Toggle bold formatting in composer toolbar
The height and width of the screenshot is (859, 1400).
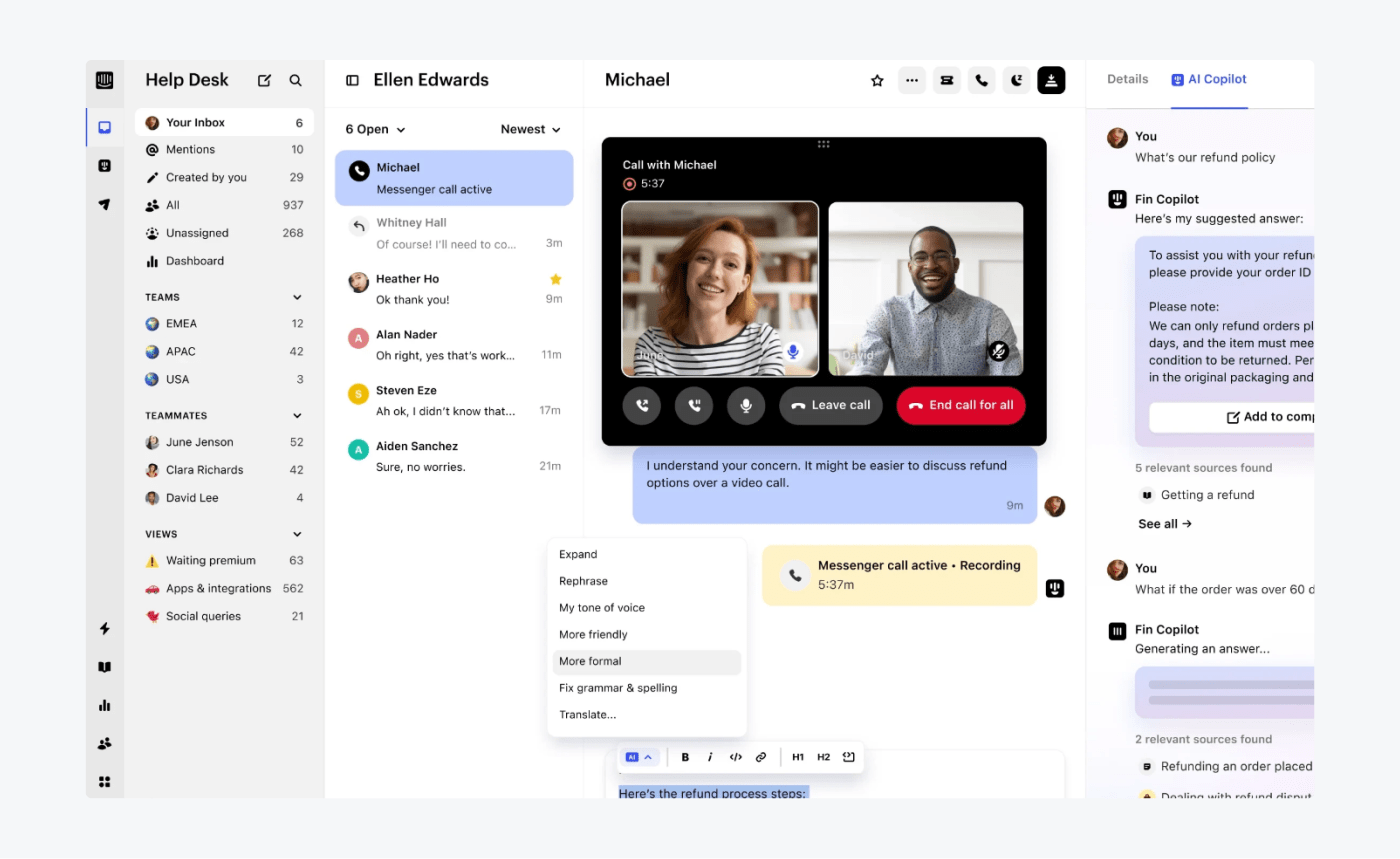point(685,757)
